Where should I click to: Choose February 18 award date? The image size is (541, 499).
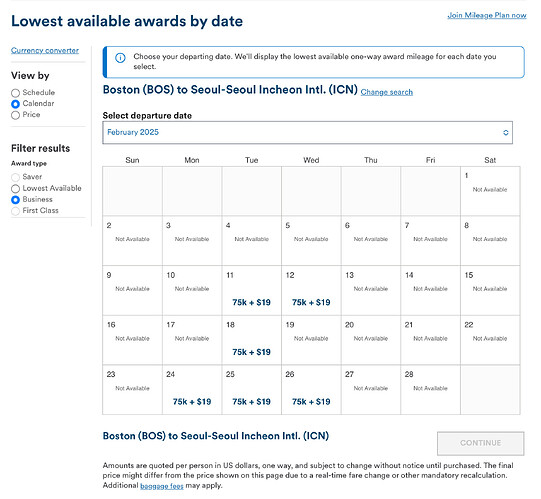tap(252, 340)
